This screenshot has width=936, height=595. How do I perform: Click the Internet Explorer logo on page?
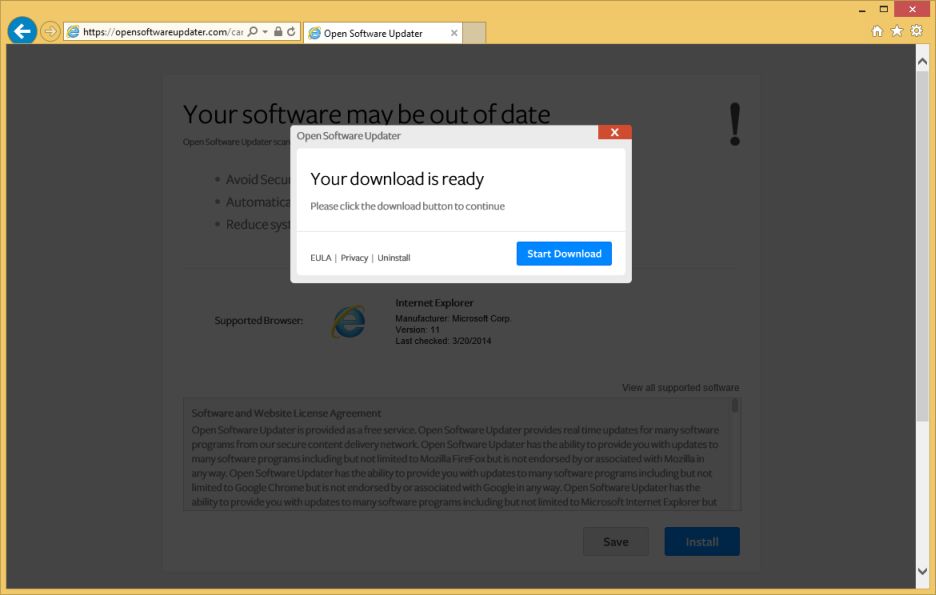coord(349,322)
